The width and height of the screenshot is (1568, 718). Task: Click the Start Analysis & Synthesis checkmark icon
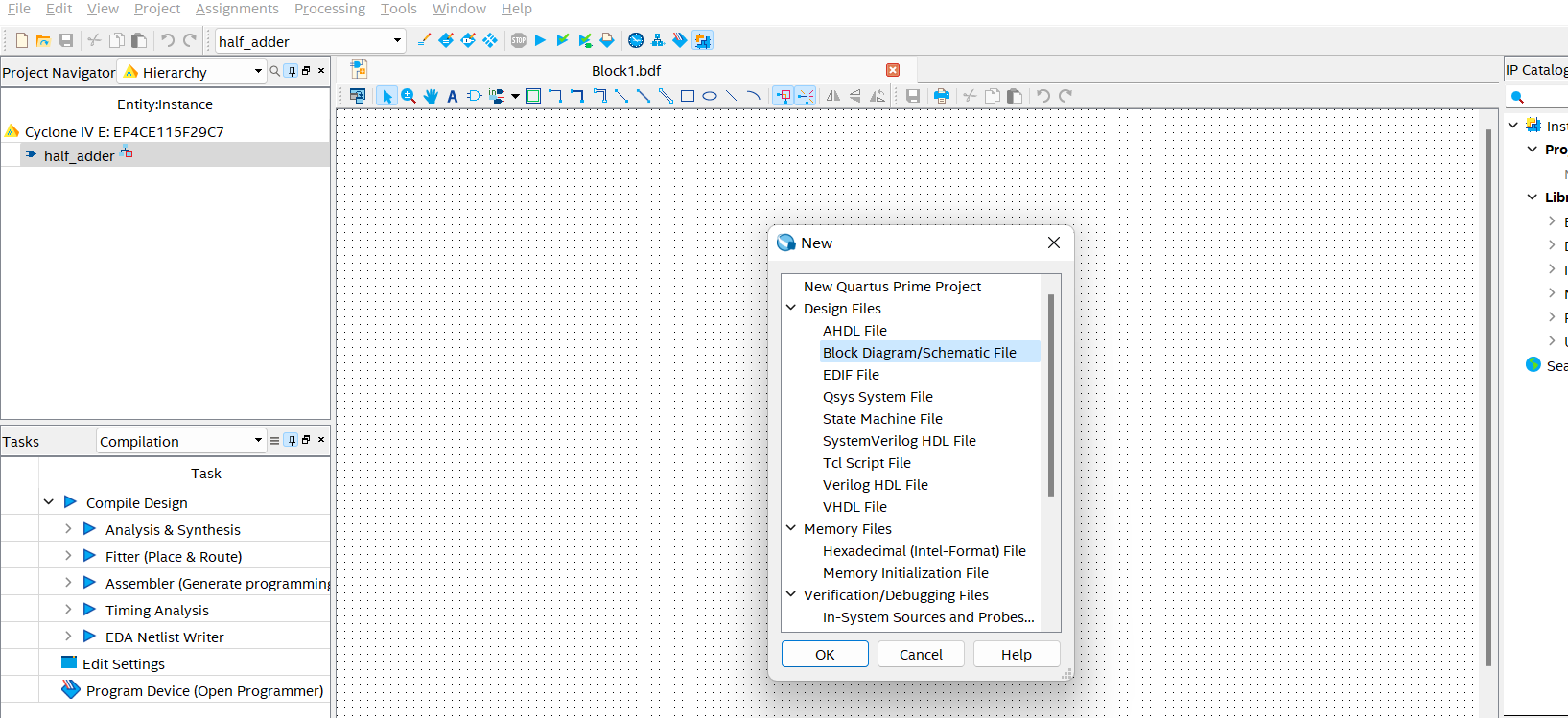563,40
